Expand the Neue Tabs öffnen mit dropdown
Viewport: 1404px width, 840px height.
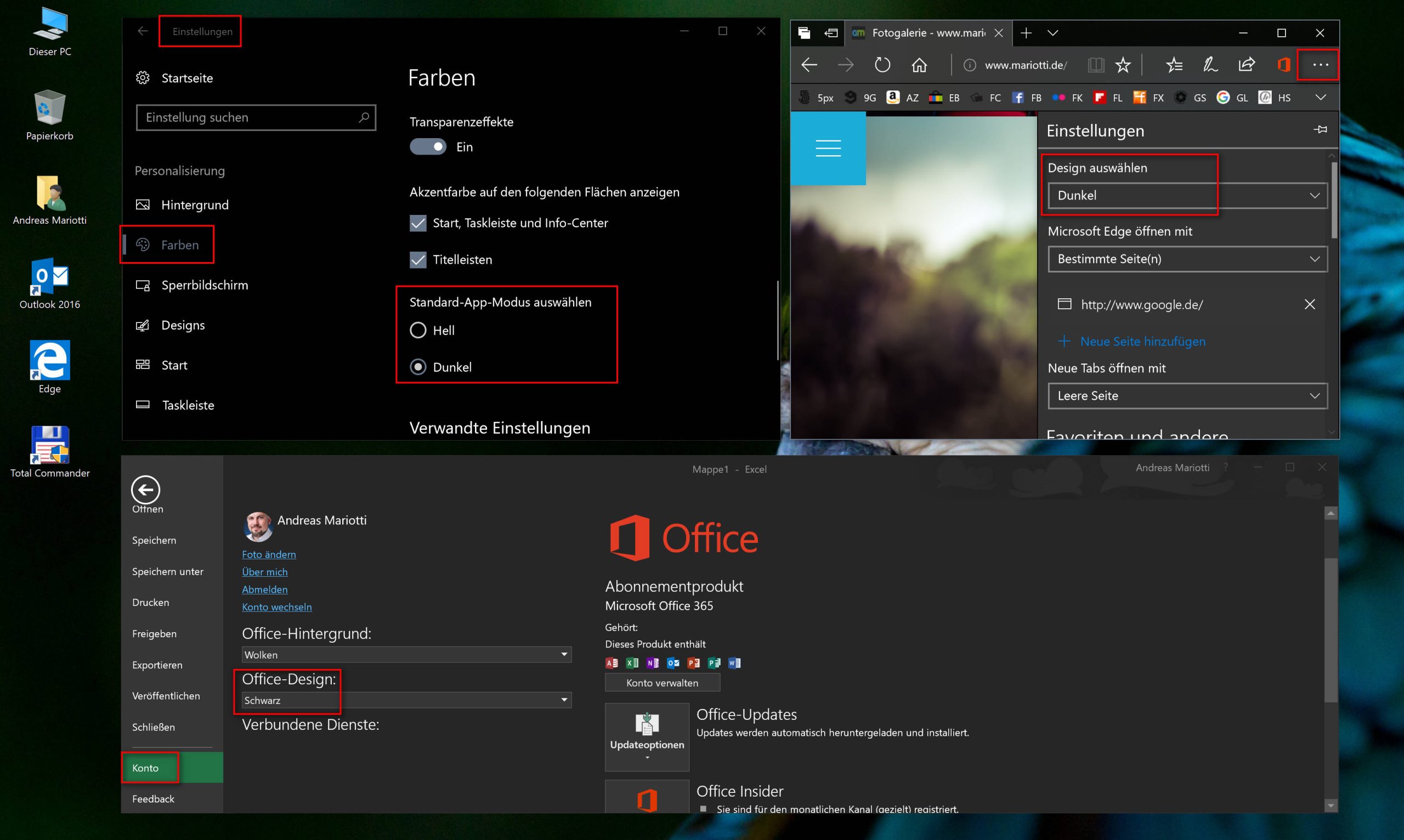pos(1187,396)
